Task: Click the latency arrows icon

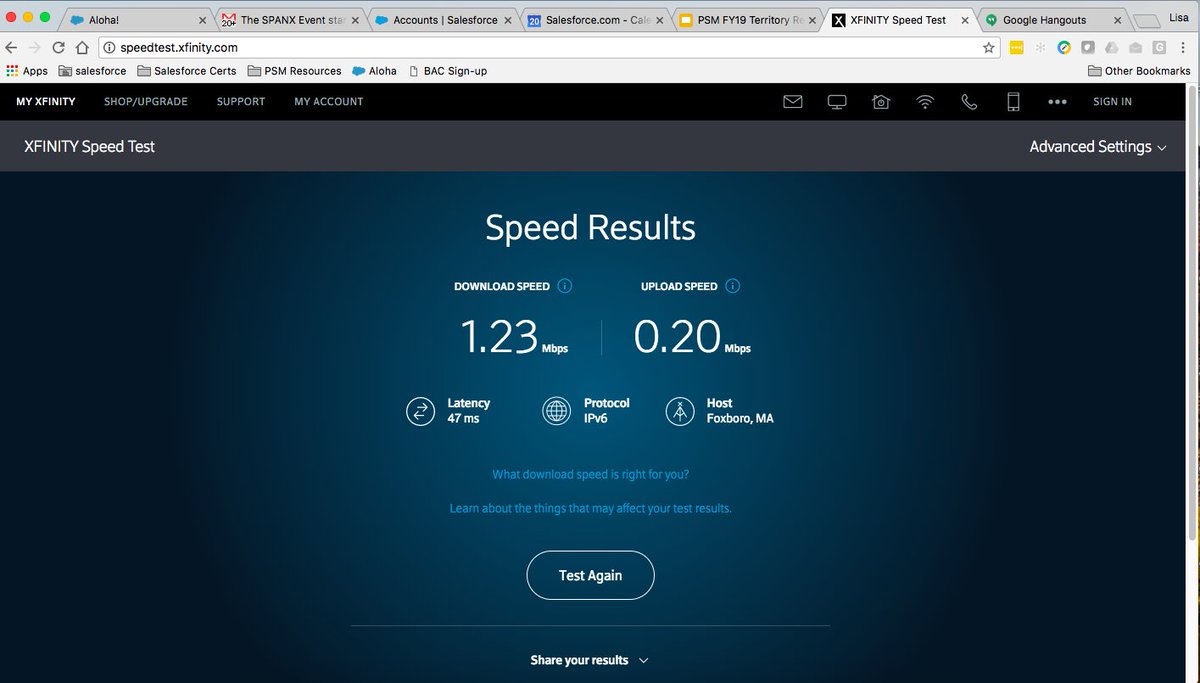Action: pos(421,411)
